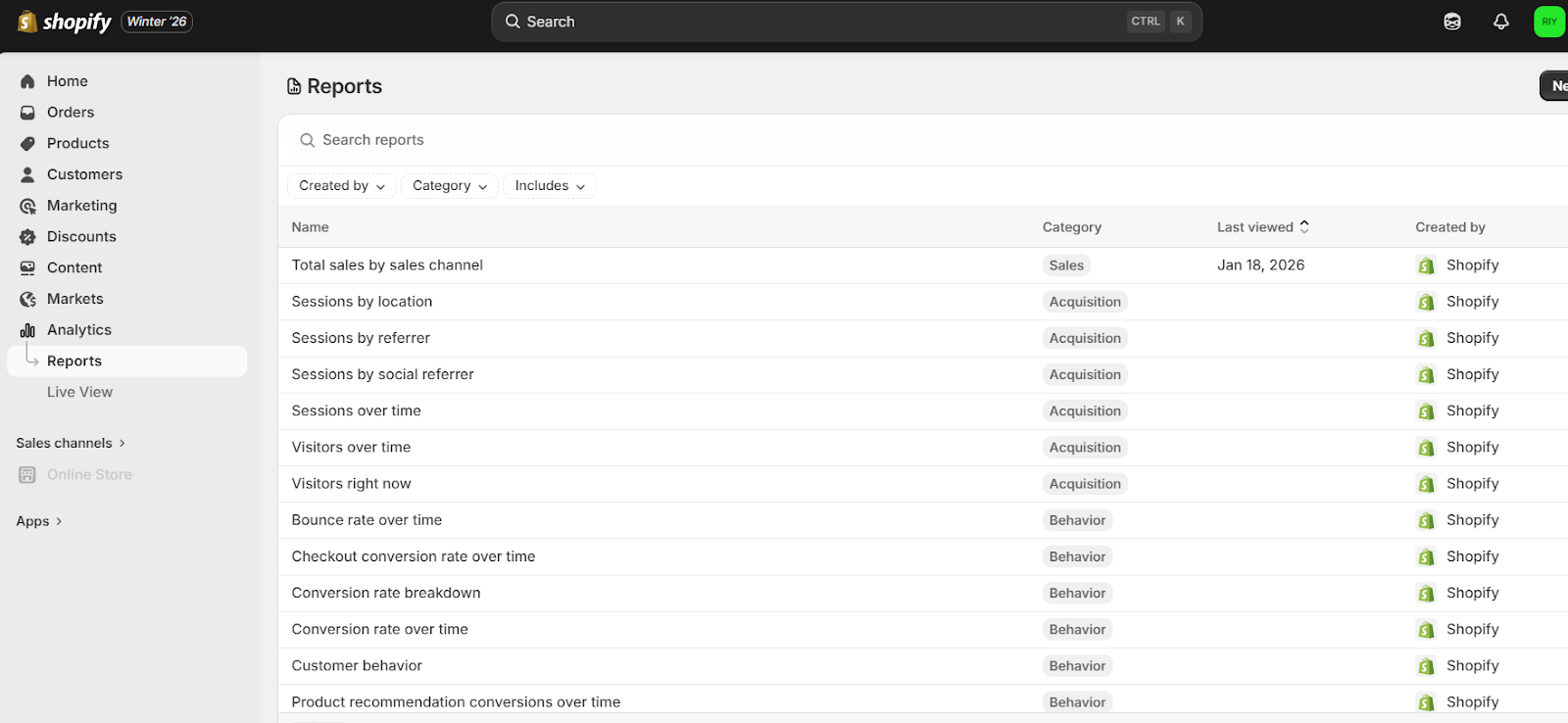The width and height of the screenshot is (1568, 723).
Task: Expand the Apps section
Action: pyautogui.click(x=39, y=521)
